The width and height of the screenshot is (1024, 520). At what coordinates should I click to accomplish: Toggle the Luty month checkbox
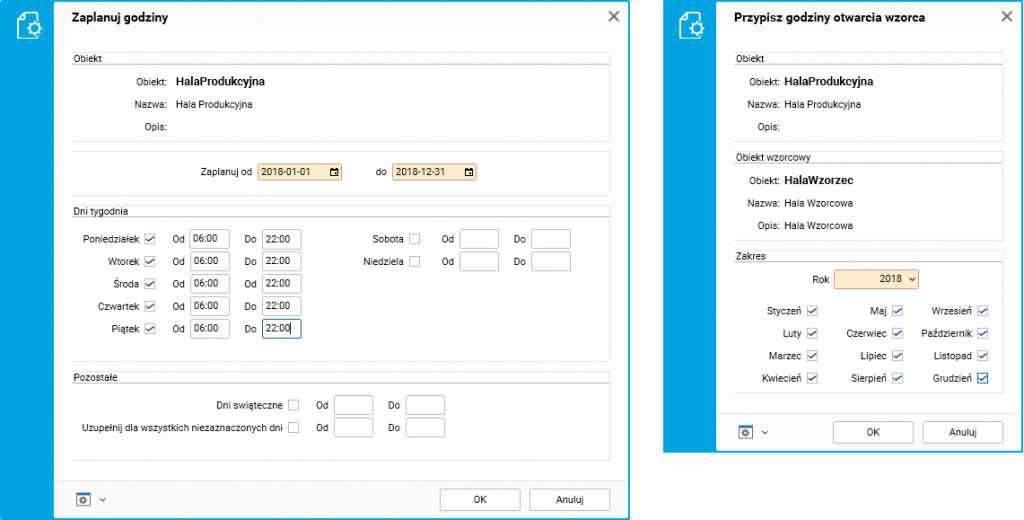(x=812, y=333)
